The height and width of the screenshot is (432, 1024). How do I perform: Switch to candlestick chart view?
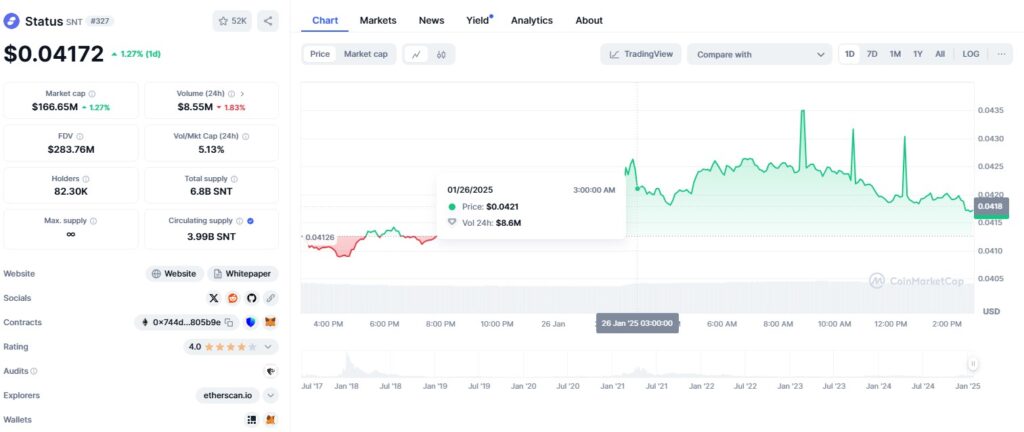(441, 54)
